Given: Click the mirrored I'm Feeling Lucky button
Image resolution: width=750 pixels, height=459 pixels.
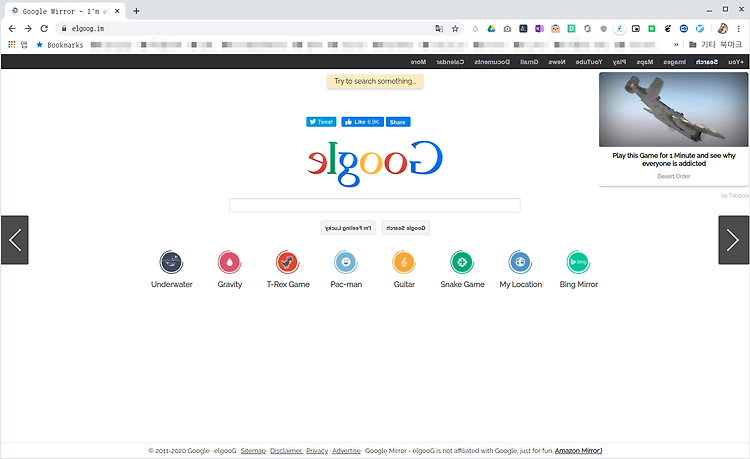Looking at the screenshot, I should coord(348,228).
